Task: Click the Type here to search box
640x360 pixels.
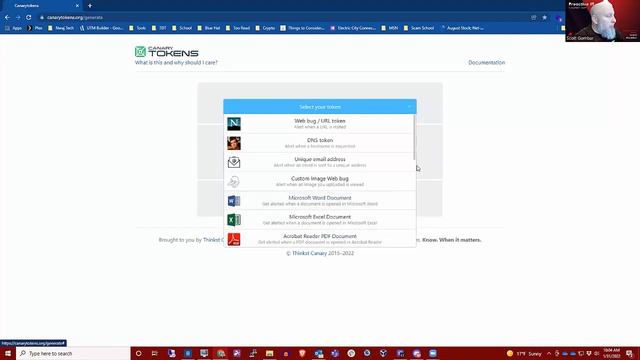Action: tap(73, 353)
